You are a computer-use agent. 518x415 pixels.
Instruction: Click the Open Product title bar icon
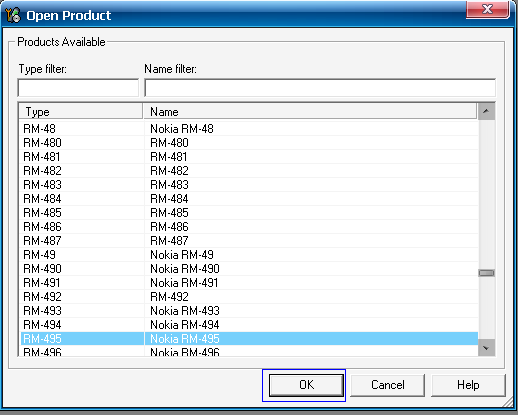tap(13, 15)
